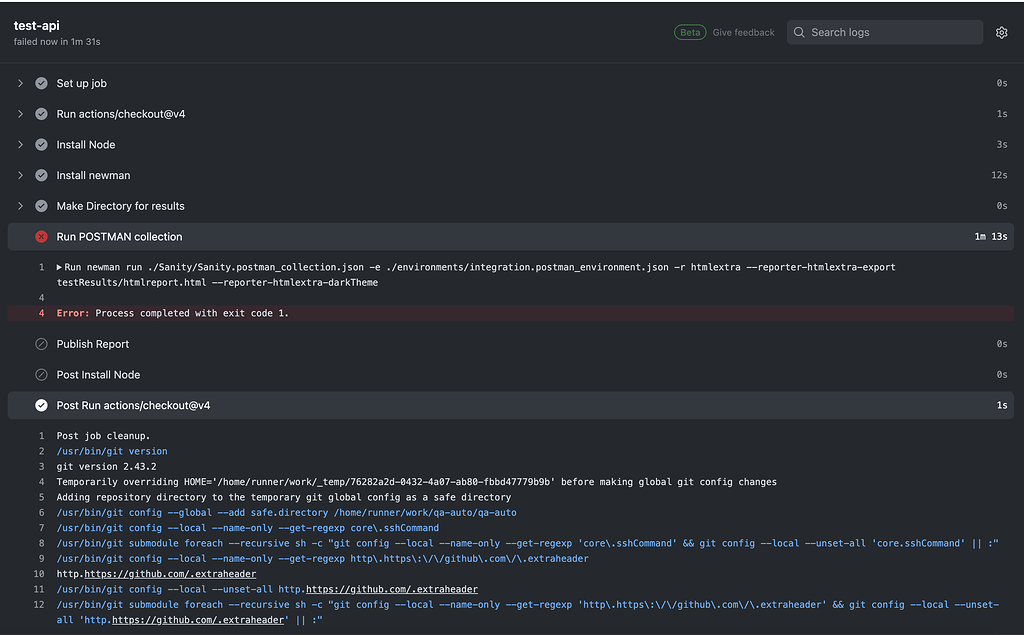The height and width of the screenshot is (635, 1024).
Task: Click the magnifier icon in Search logs
Action: point(799,33)
